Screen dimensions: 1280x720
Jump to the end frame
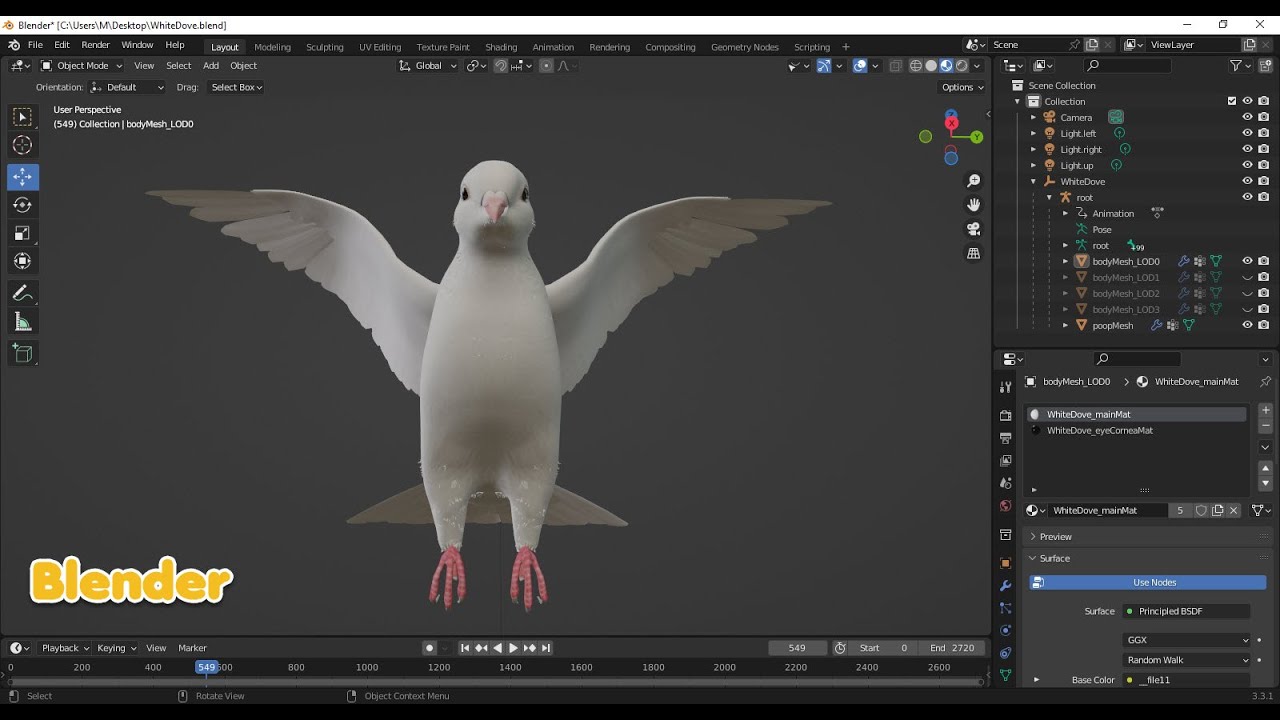(546, 648)
